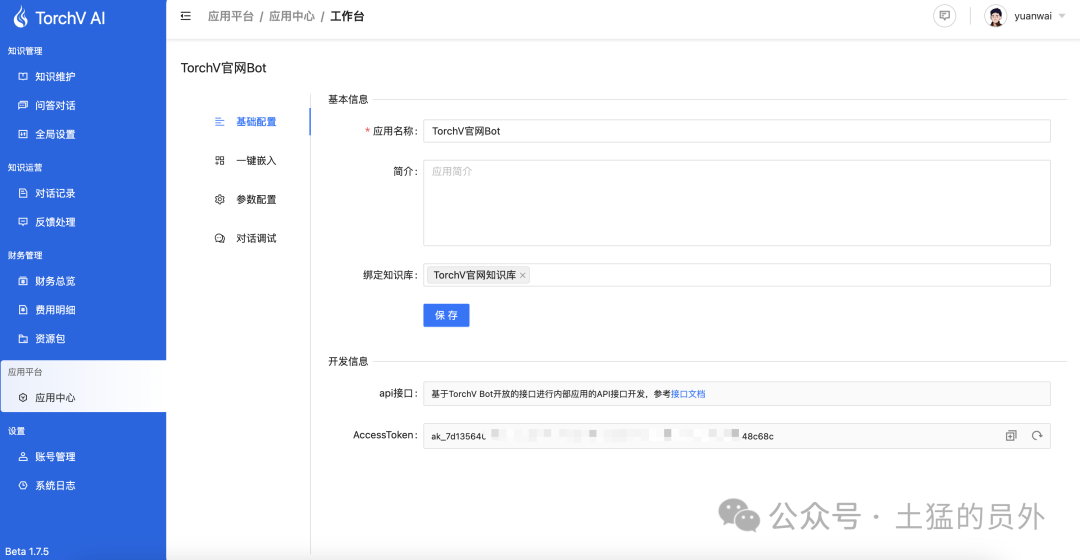Click the 应用中心 hexagon icon
Image resolution: width=1080 pixels, height=560 pixels.
pos(23,397)
